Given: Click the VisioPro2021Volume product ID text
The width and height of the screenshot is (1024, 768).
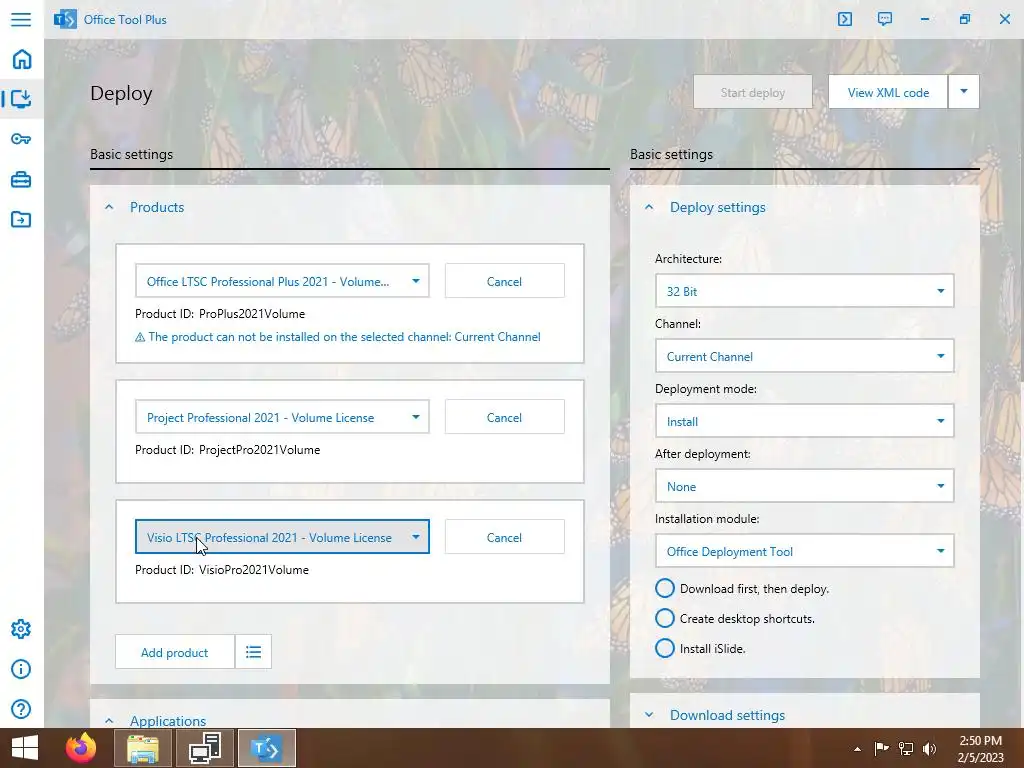Looking at the screenshot, I should pos(253,569).
